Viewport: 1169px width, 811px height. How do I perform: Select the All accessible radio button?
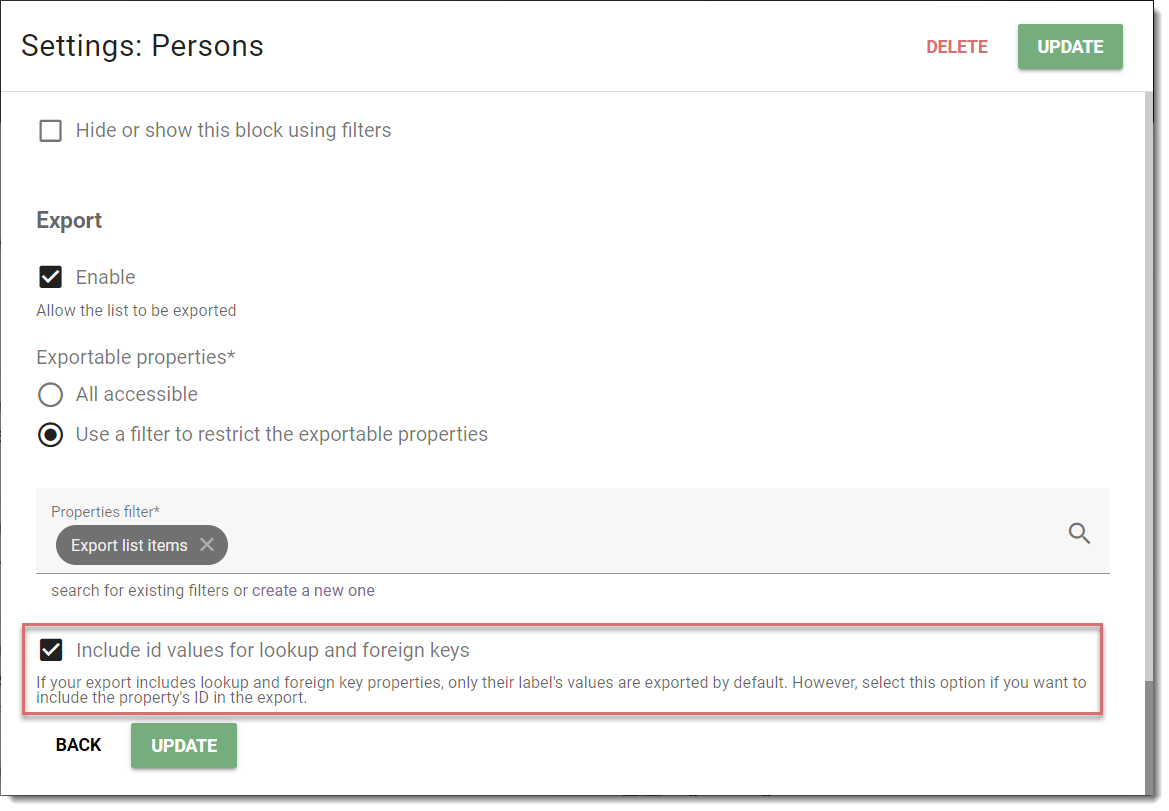point(50,394)
